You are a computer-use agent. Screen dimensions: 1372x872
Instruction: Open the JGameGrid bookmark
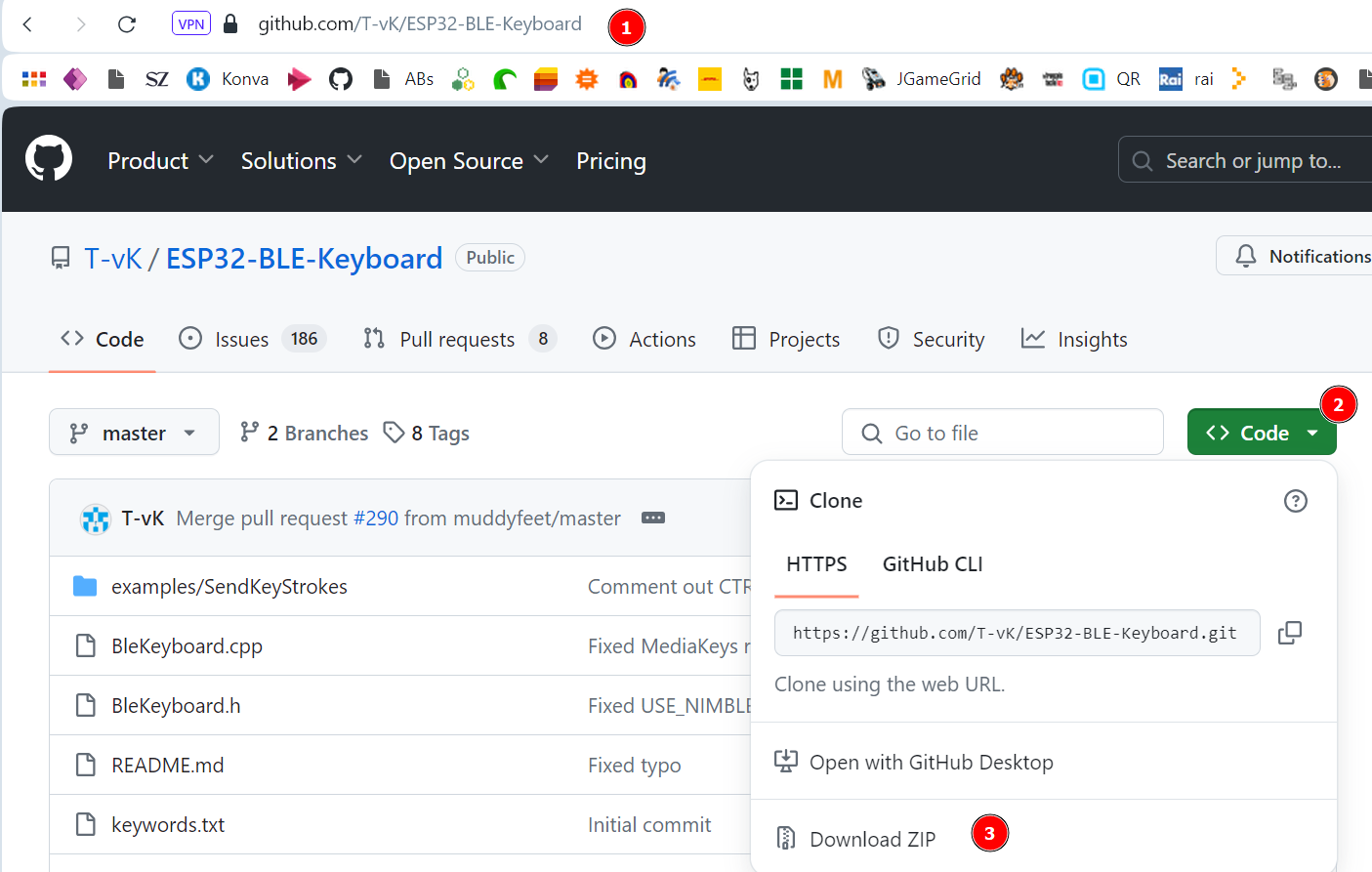[x=922, y=79]
